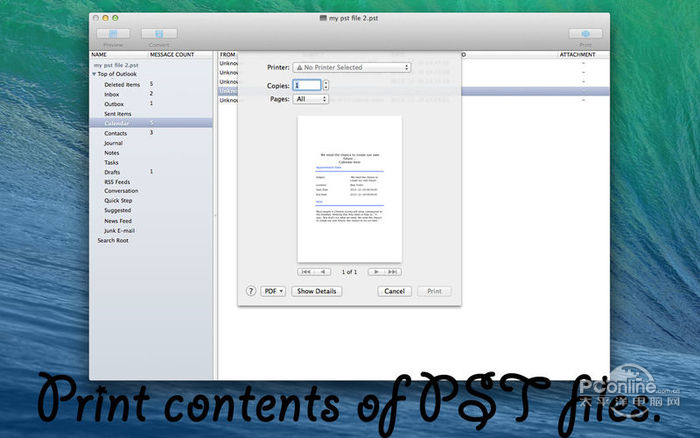Viewport: 700px width, 438px height.
Task: Click the Cancel button
Action: (x=394, y=291)
